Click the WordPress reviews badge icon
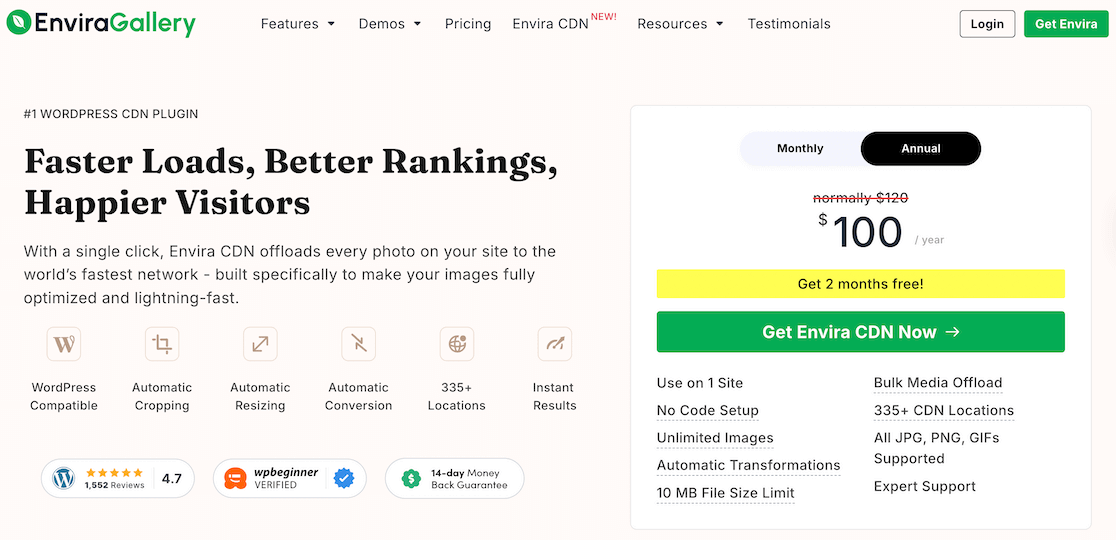Screen dimensions: 1116x540 [x=65, y=478]
